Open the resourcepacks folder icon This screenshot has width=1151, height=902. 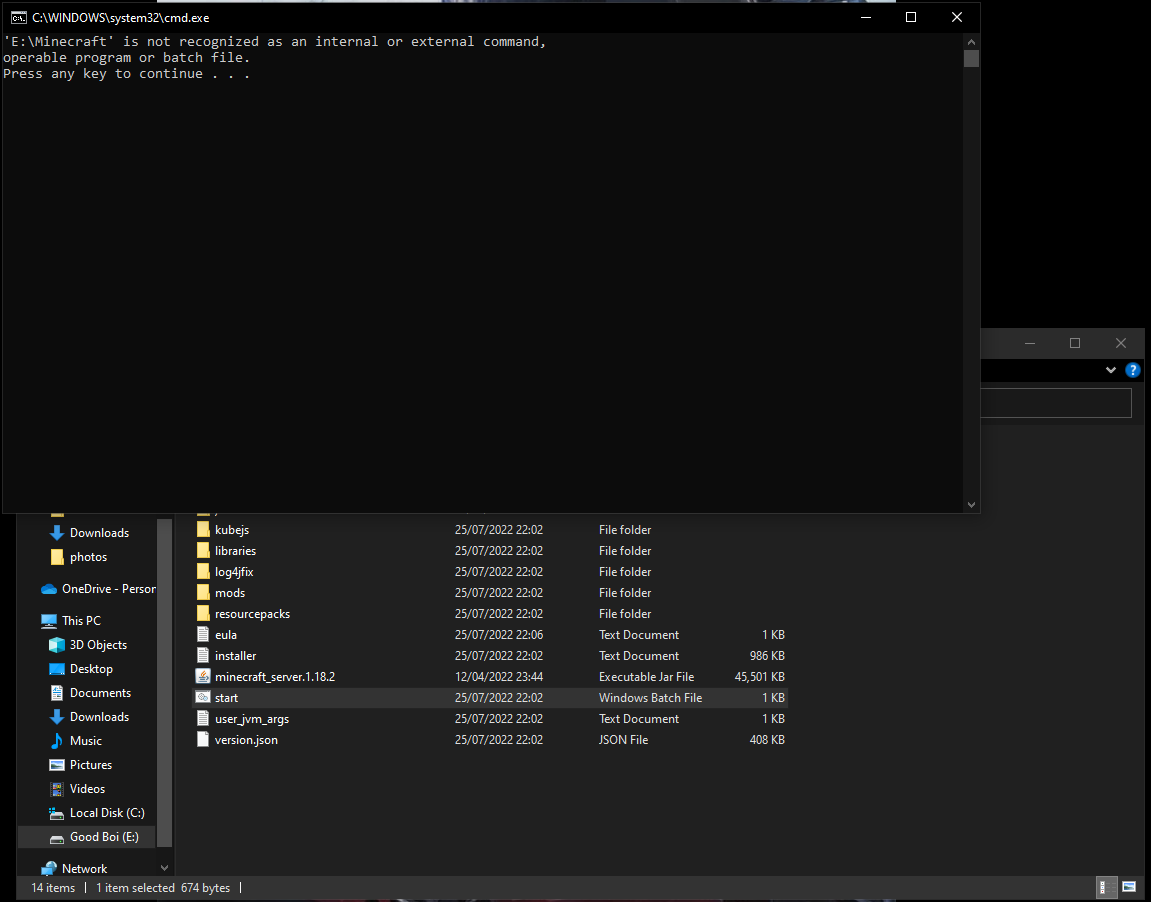click(204, 613)
